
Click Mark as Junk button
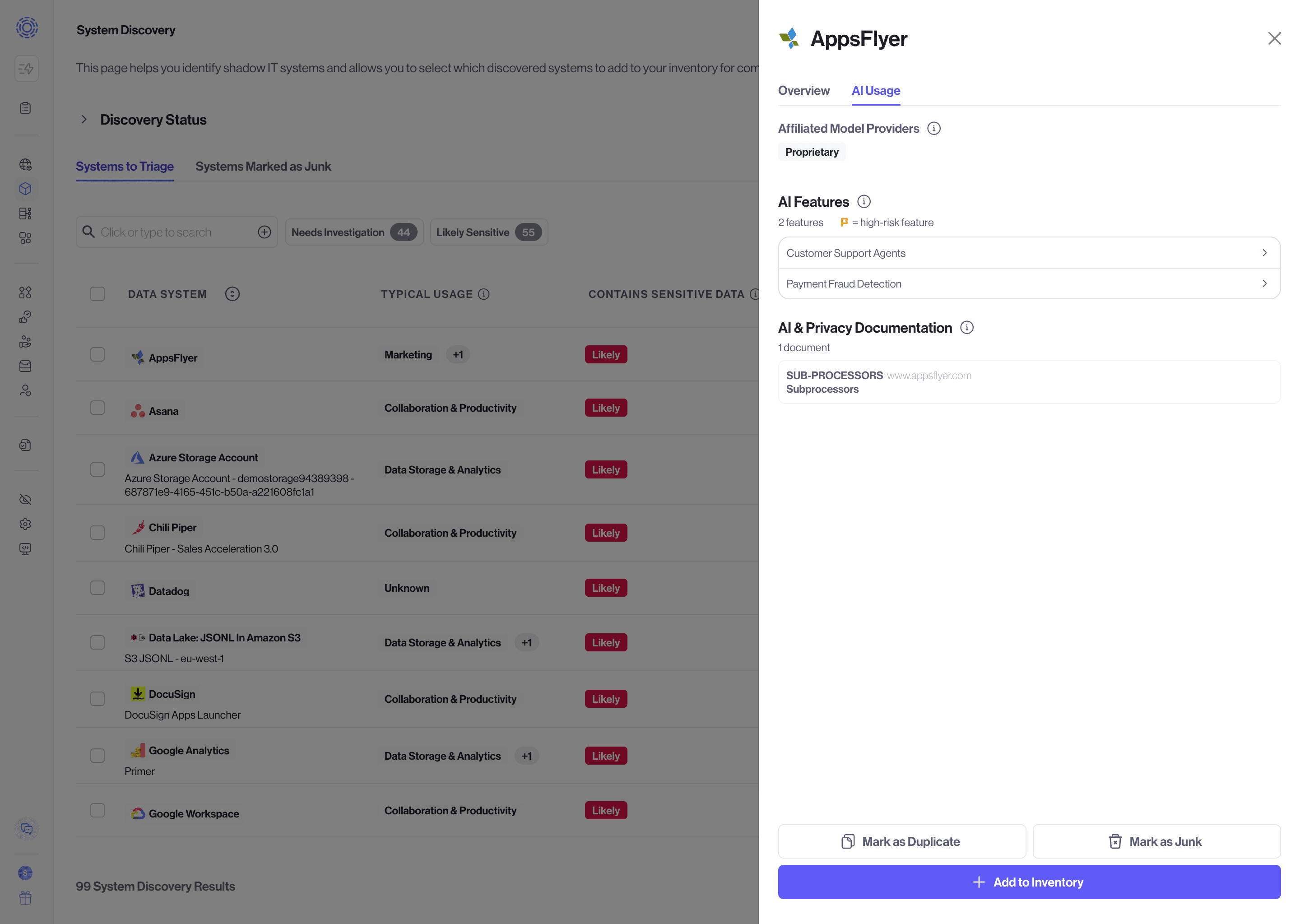pos(1156,841)
